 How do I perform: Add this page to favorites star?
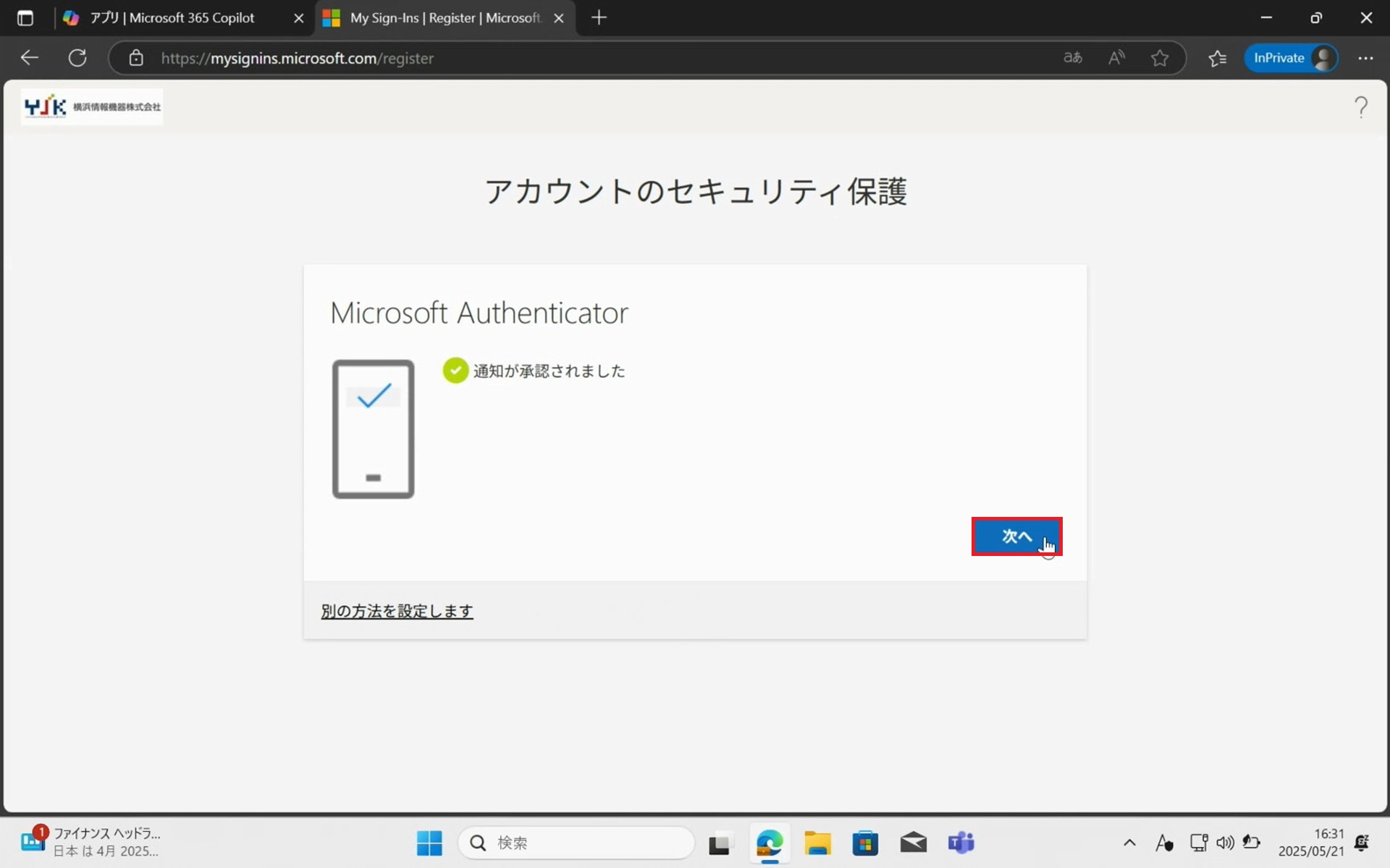click(1160, 58)
